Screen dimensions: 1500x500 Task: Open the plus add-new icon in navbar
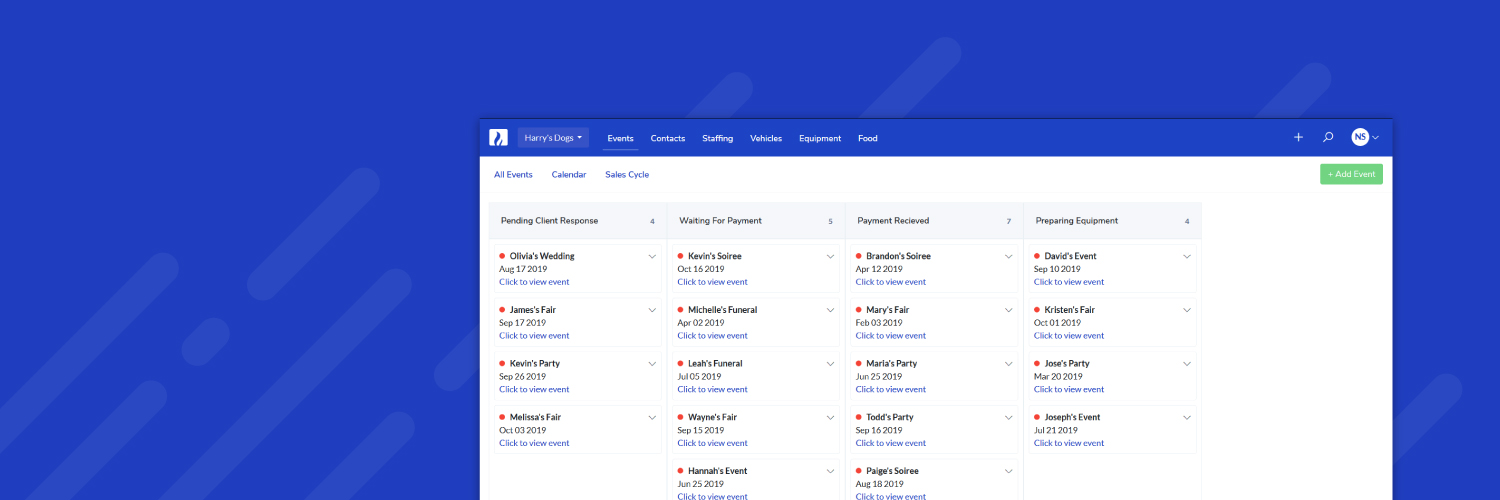pyautogui.click(x=1298, y=138)
